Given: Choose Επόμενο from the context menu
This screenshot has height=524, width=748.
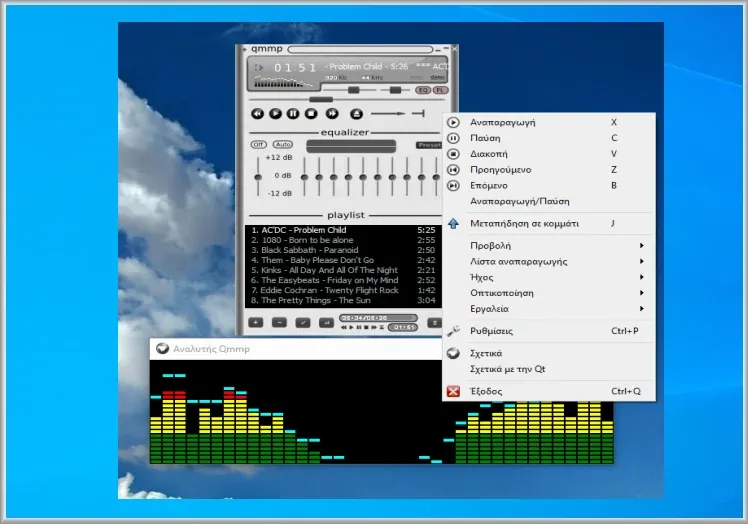Looking at the screenshot, I should pos(549,185).
